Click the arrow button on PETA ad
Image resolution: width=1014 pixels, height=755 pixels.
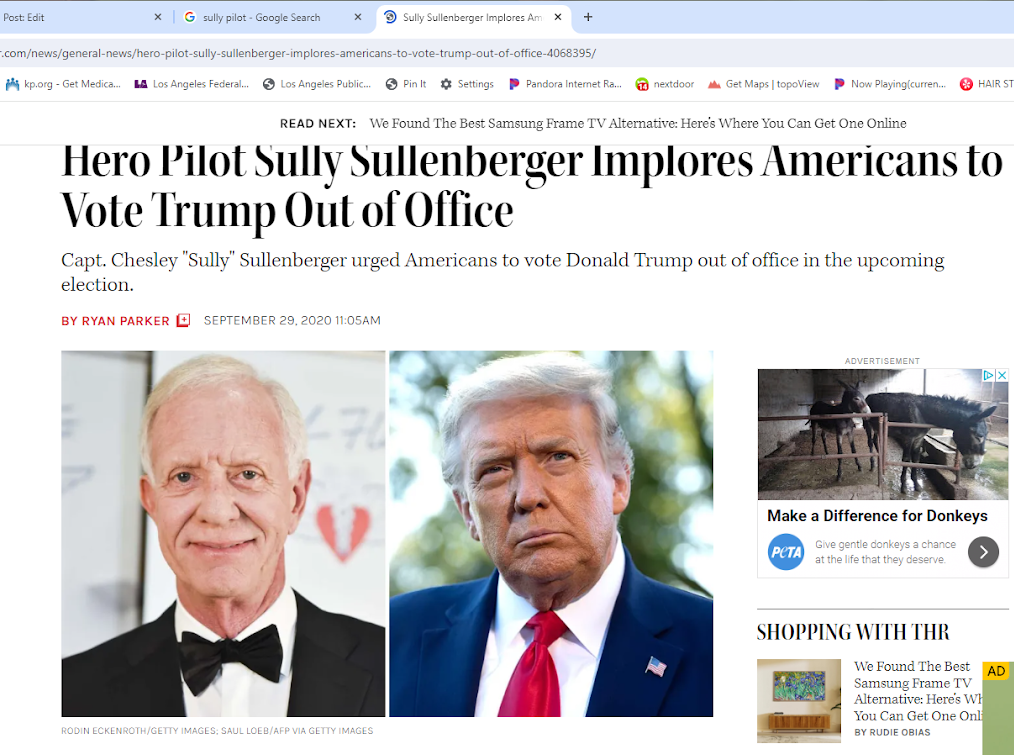983,552
